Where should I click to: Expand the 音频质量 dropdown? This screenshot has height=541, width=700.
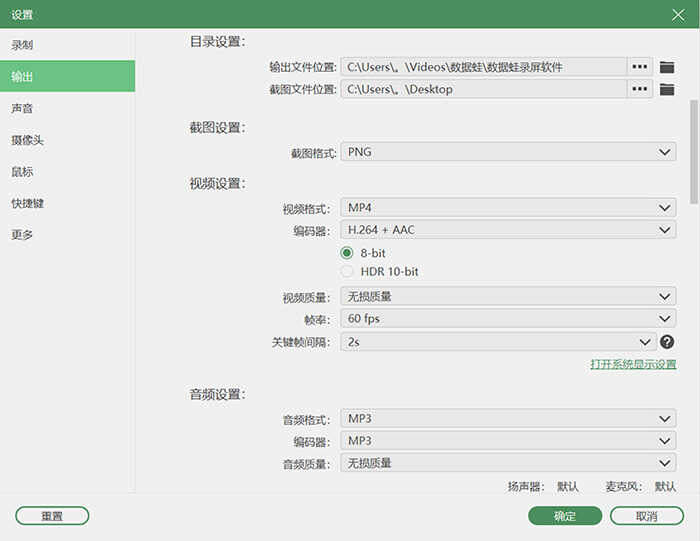click(x=508, y=463)
